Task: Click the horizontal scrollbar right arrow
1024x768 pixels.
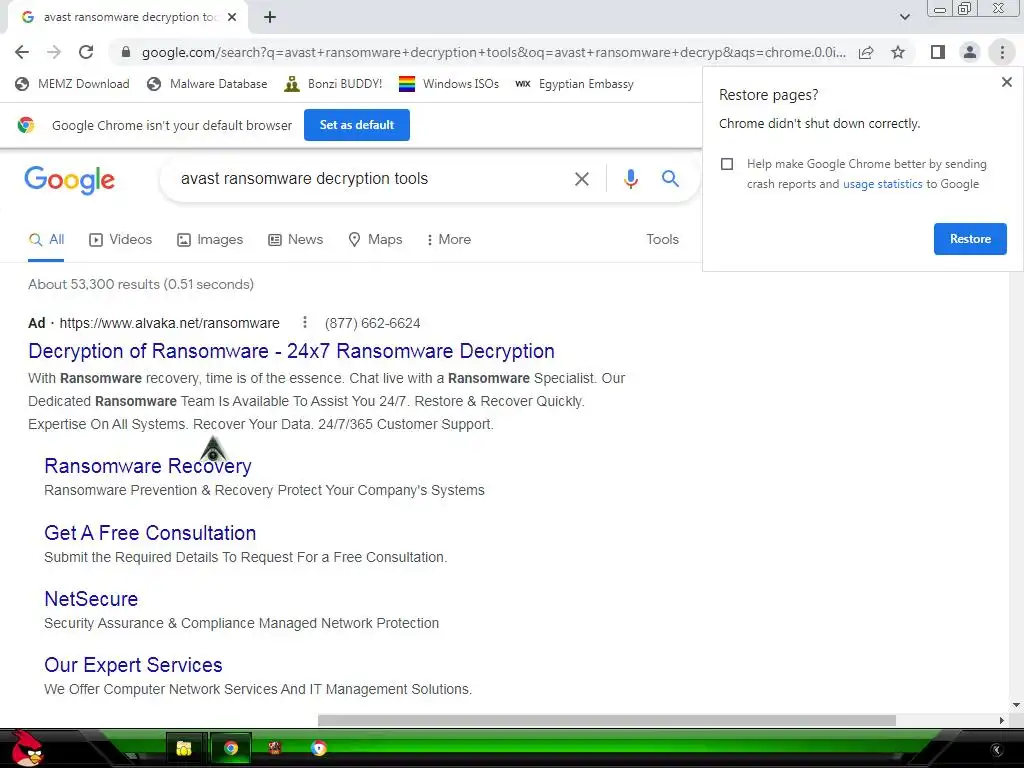Action: tap(1001, 720)
